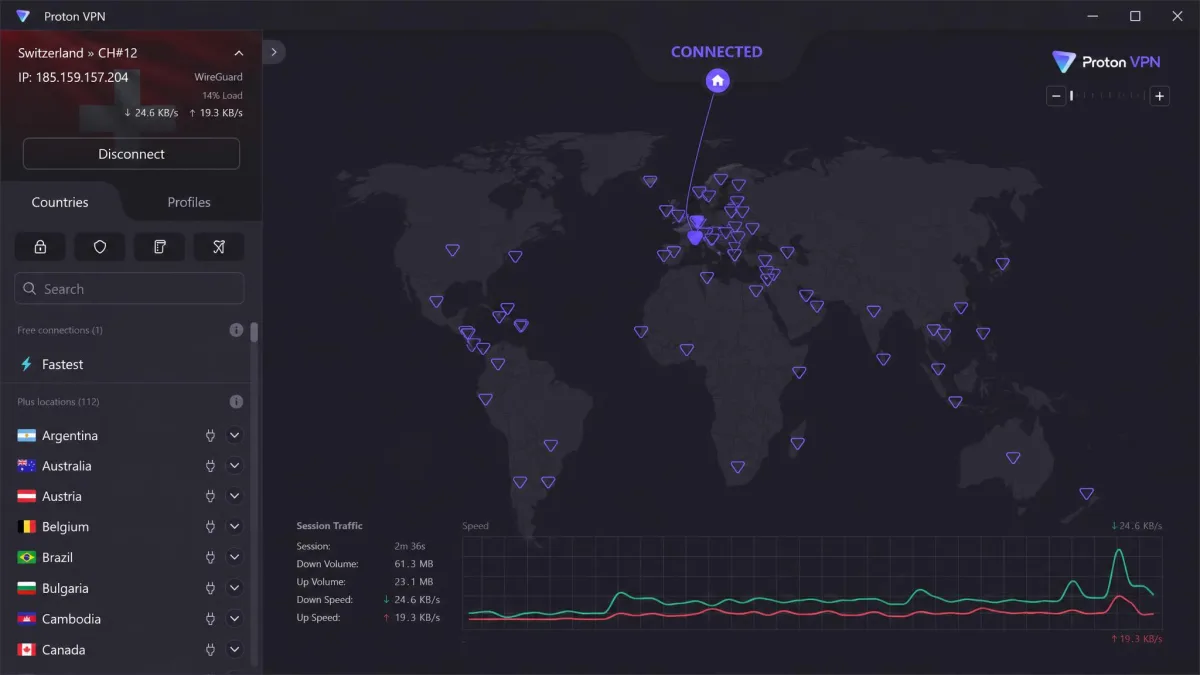
Task: Click the Proton VPN logo on the map
Action: click(x=1107, y=62)
